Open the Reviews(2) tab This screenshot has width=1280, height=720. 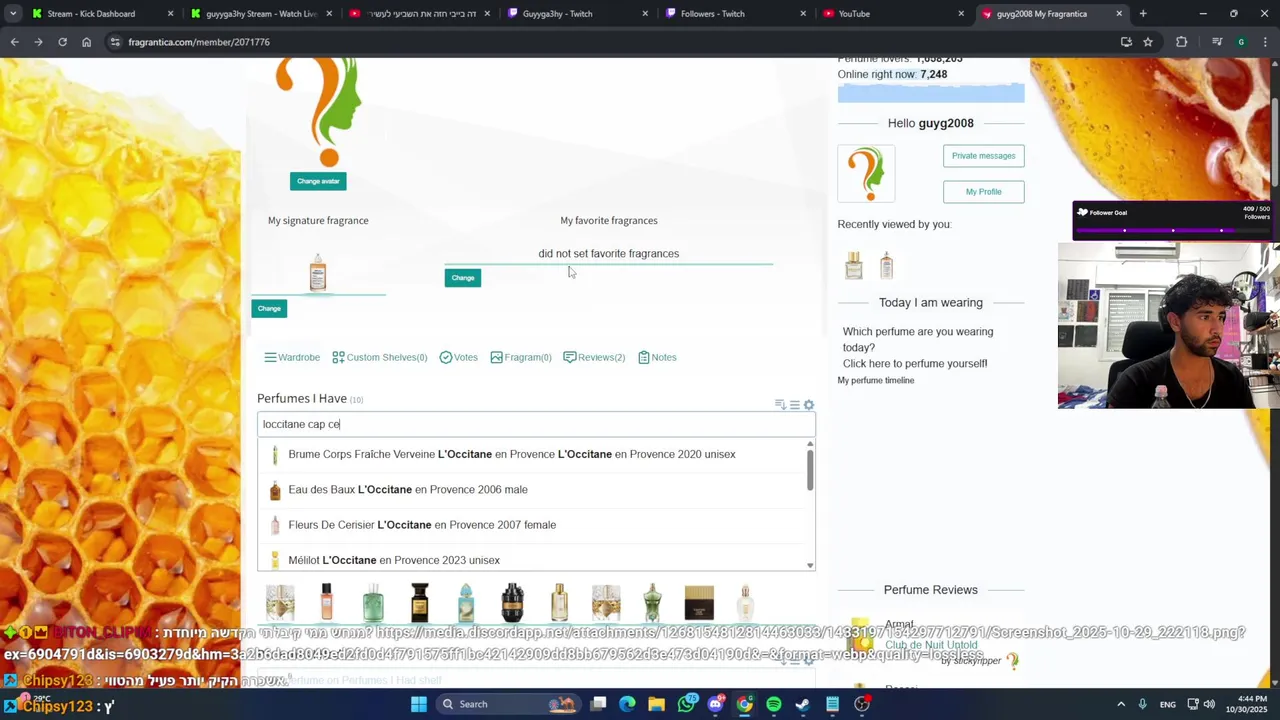594,357
